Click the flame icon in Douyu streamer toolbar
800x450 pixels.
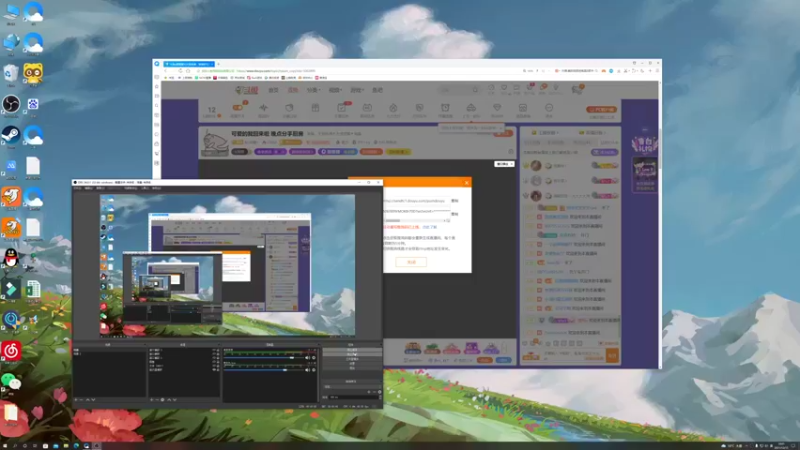point(393,108)
